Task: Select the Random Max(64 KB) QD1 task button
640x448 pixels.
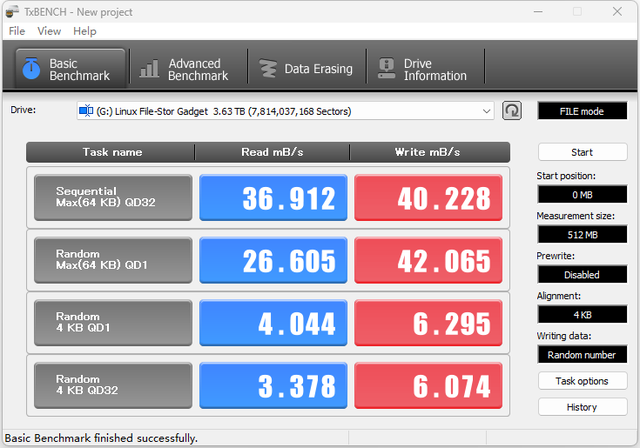Action: tap(112, 261)
